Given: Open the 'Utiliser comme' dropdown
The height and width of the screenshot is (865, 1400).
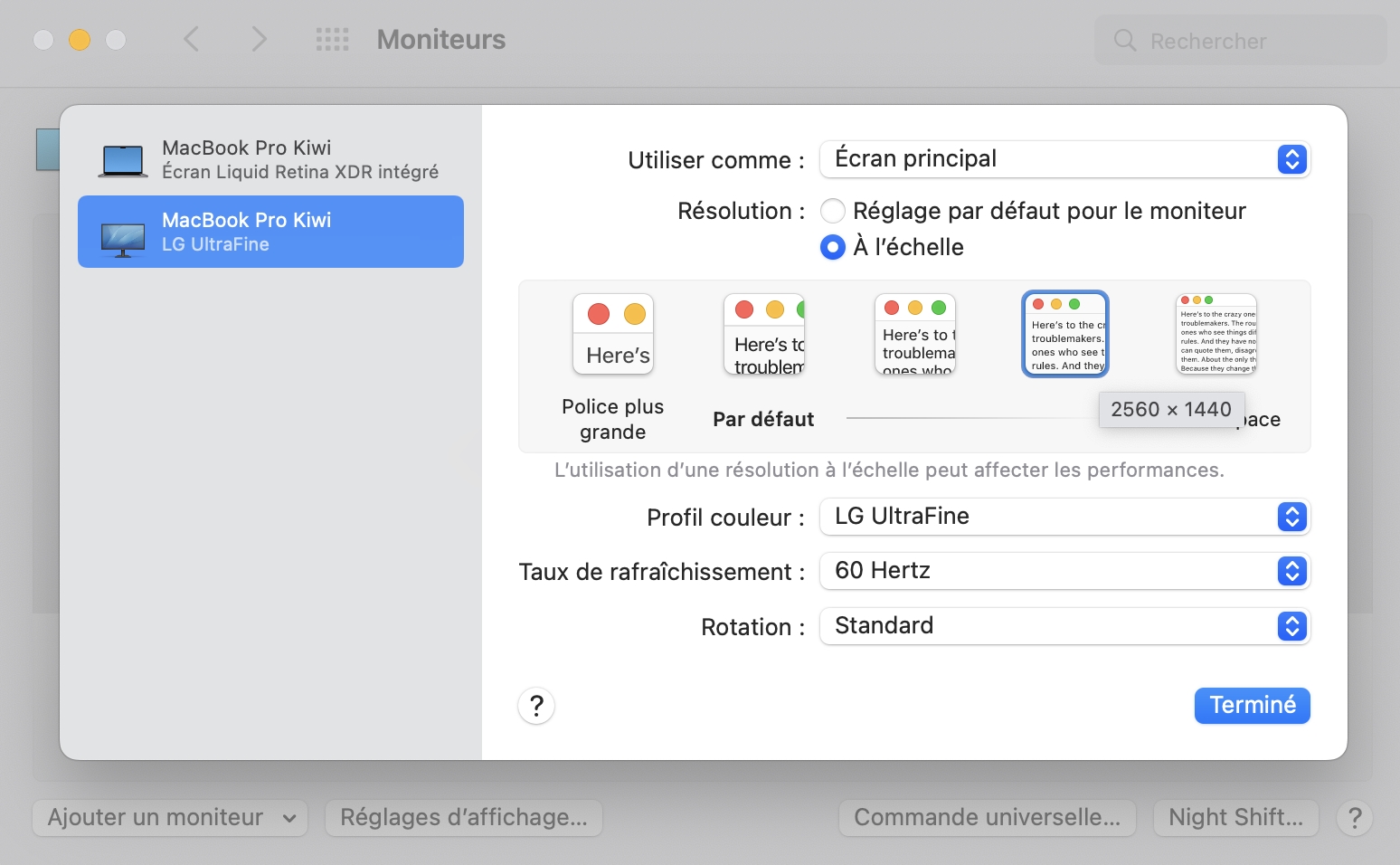Looking at the screenshot, I should [1064, 159].
